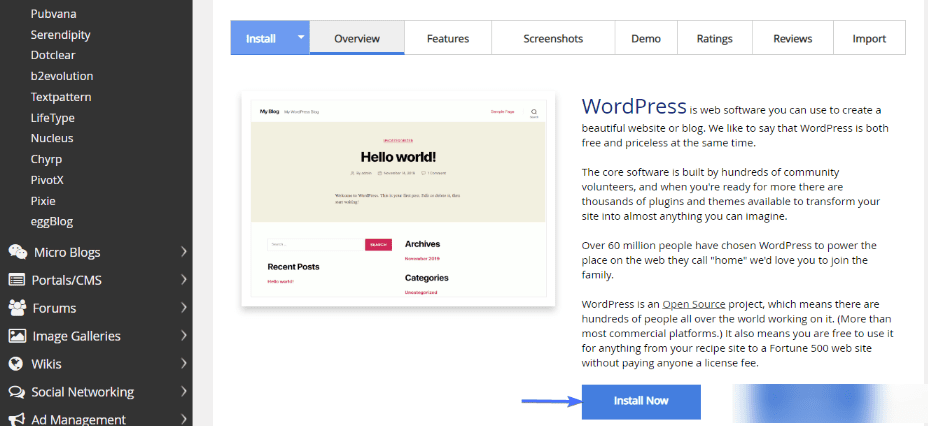Screen dimensions: 928x431
Task: Open Nucleus script entry
Action: tap(52, 138)
